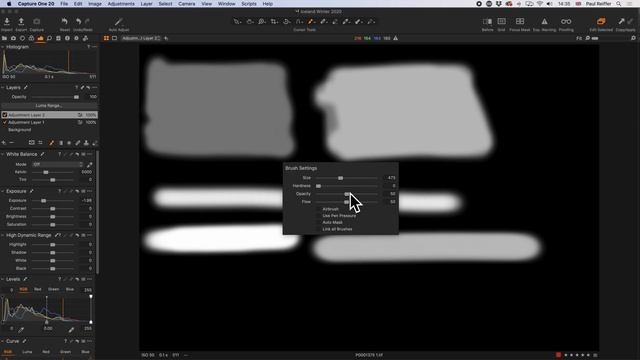Select the Background layer row

49,130
